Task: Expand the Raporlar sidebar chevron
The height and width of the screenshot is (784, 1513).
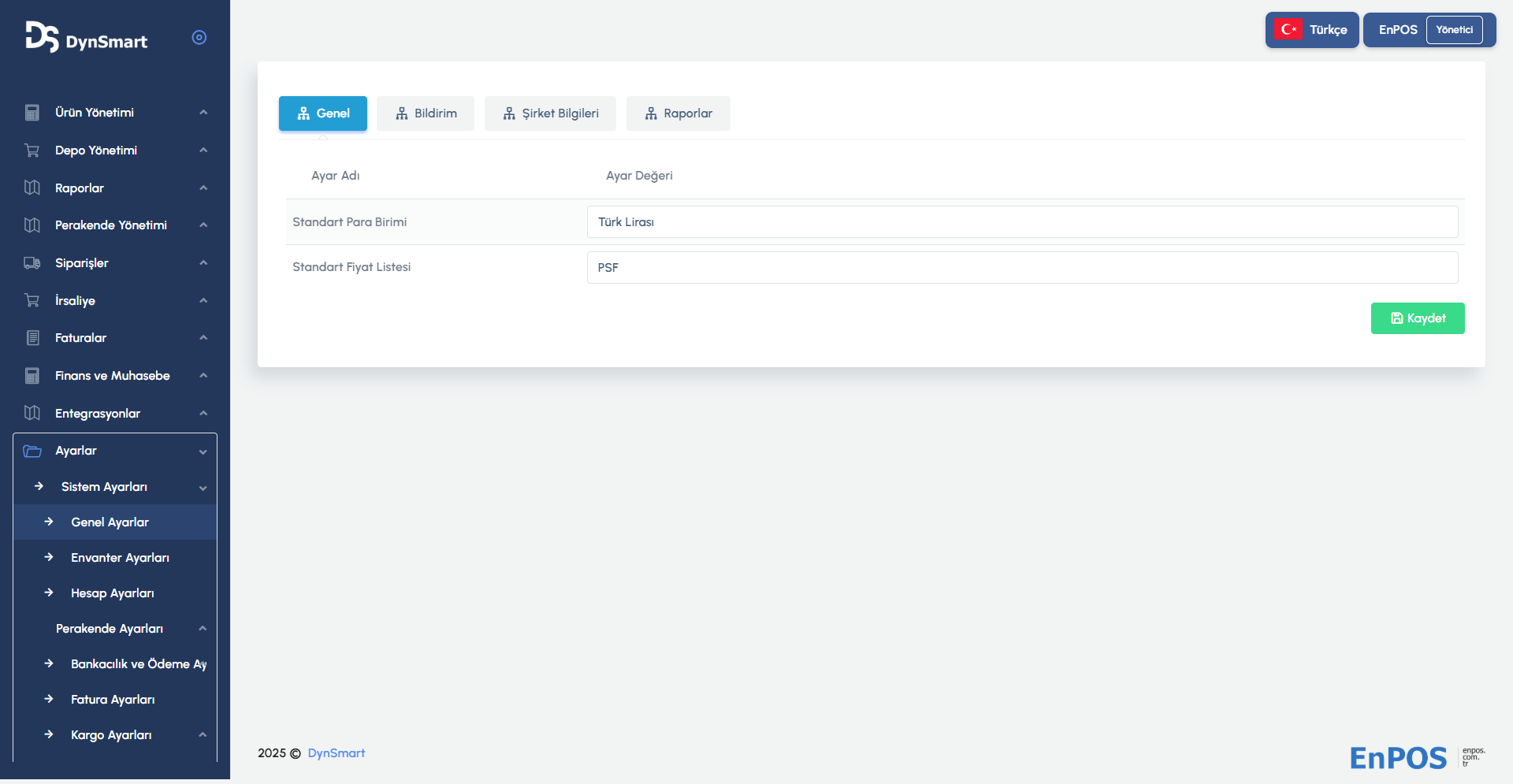Action: 203,188
